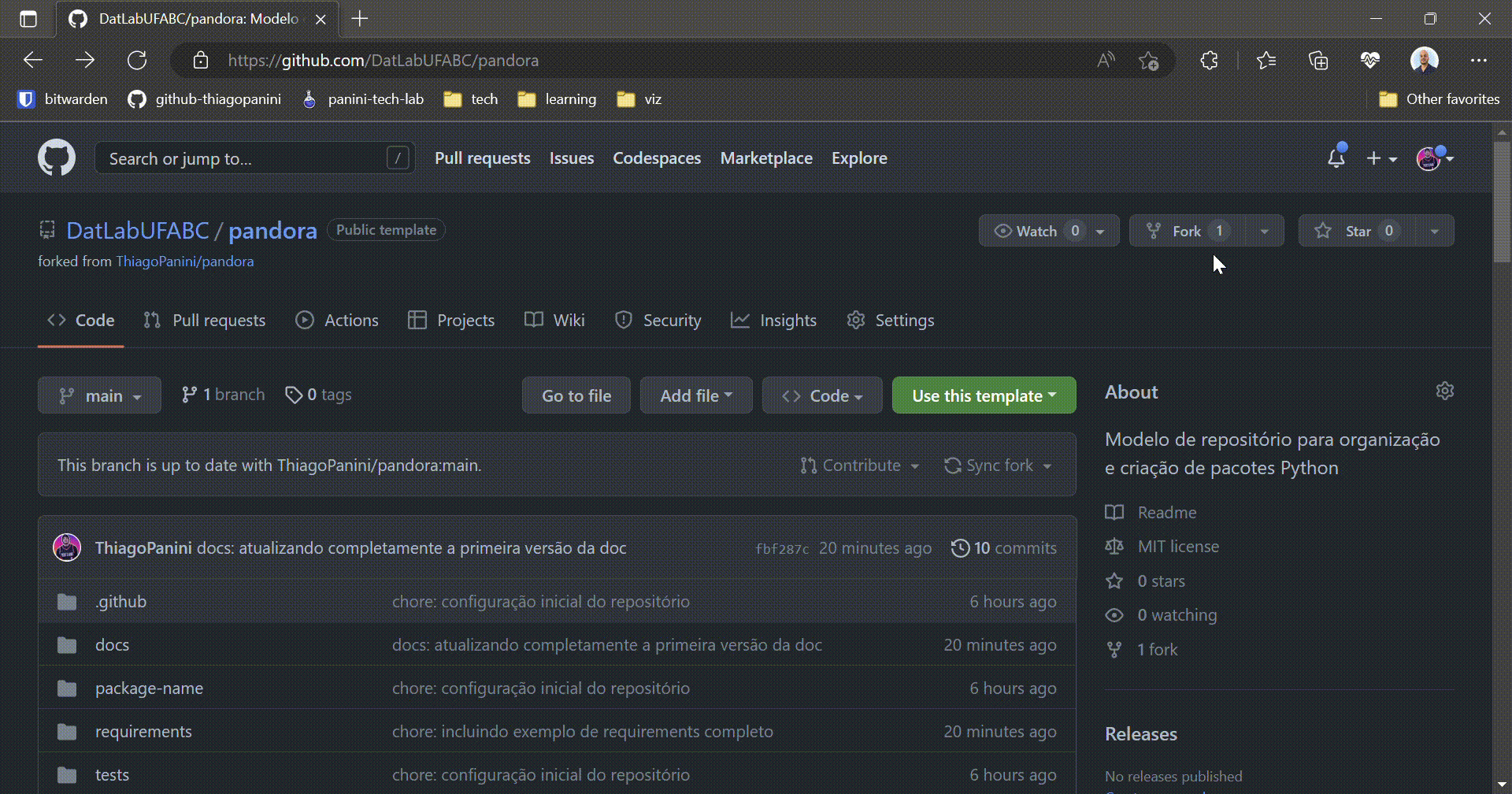1512x794 pixels.
Task: Open the About section settings gear icon
Action: click(x=1444, y=391)
